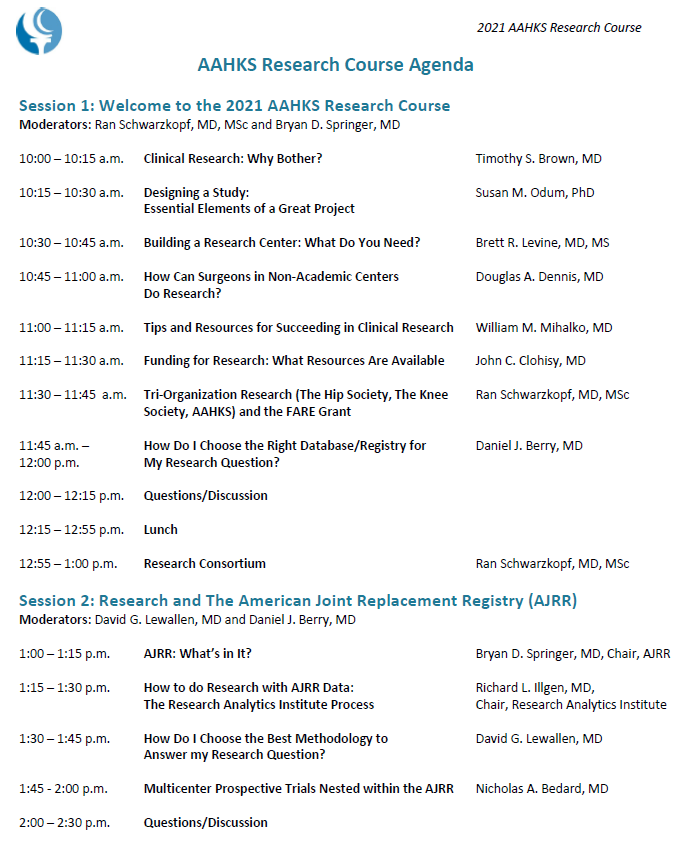Select the Session 2 AJRR heading
Image resolution: width=684 pixels, height=846 pixels.
pyautogui.click(x=298, y=601)
